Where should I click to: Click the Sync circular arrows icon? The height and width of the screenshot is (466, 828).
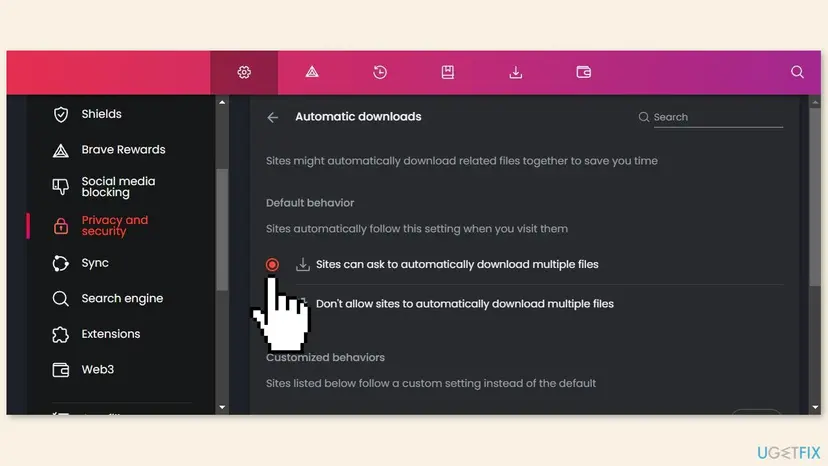tap(61, 263)
